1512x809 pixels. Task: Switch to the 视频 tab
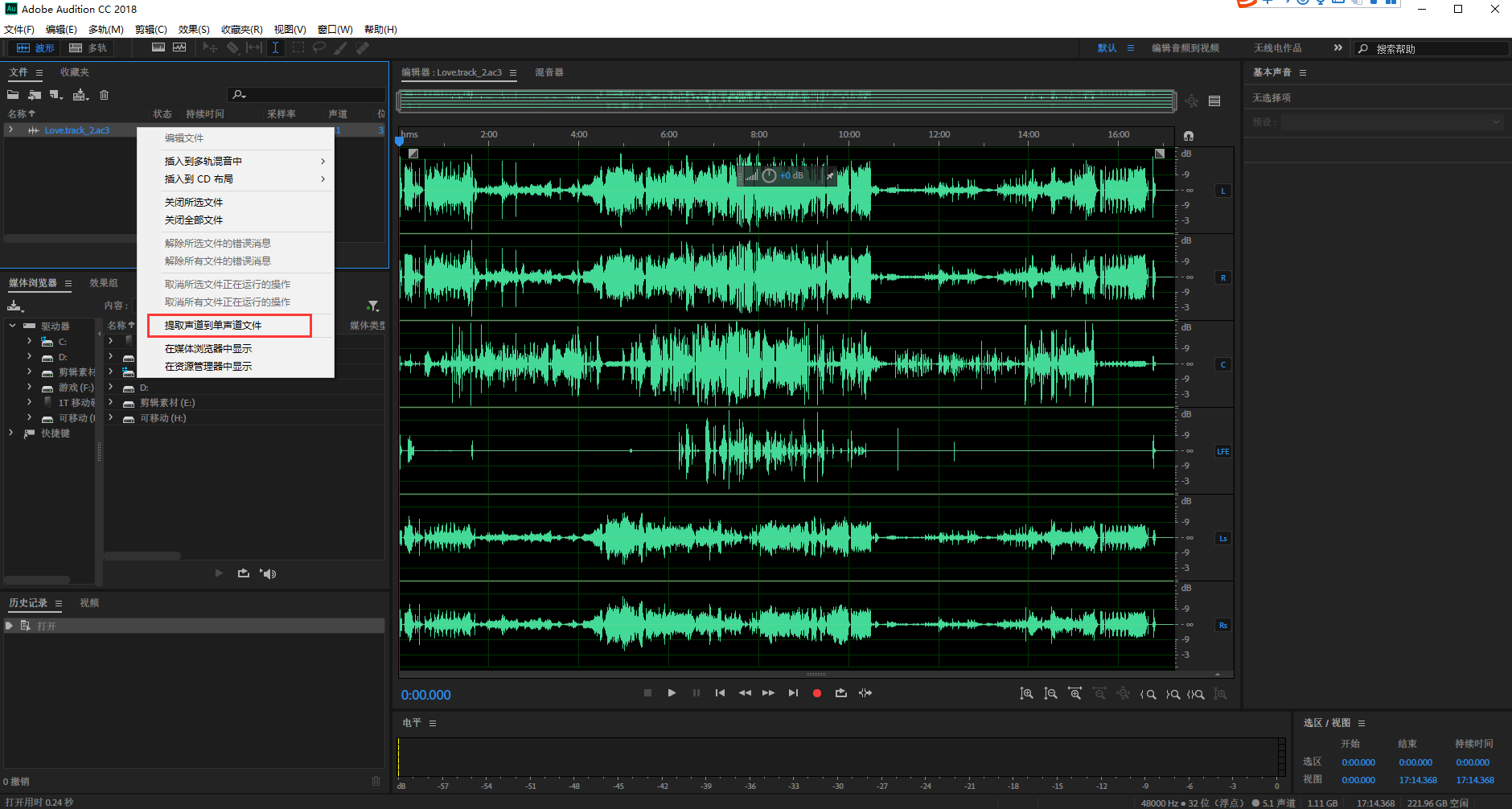tap(89, 603)
